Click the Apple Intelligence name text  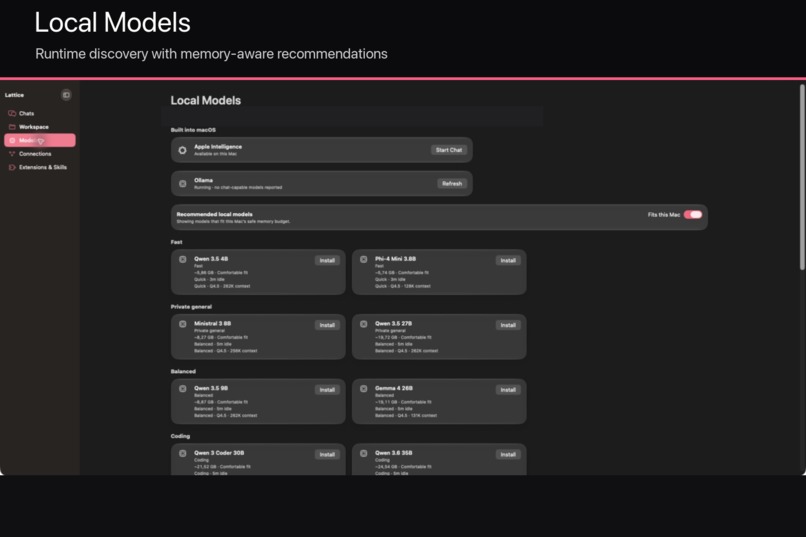pos(218,146)
